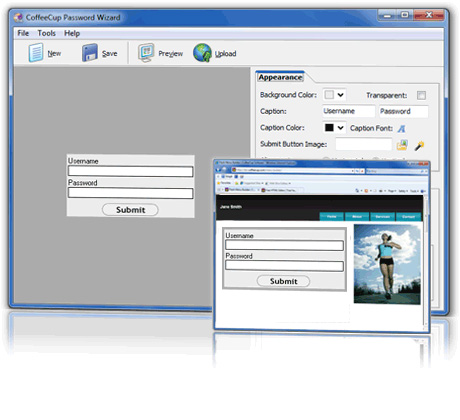460x420 pixels.
Task: Expand the Background Color dropdown arrow
Action: (x=340, y=95)
